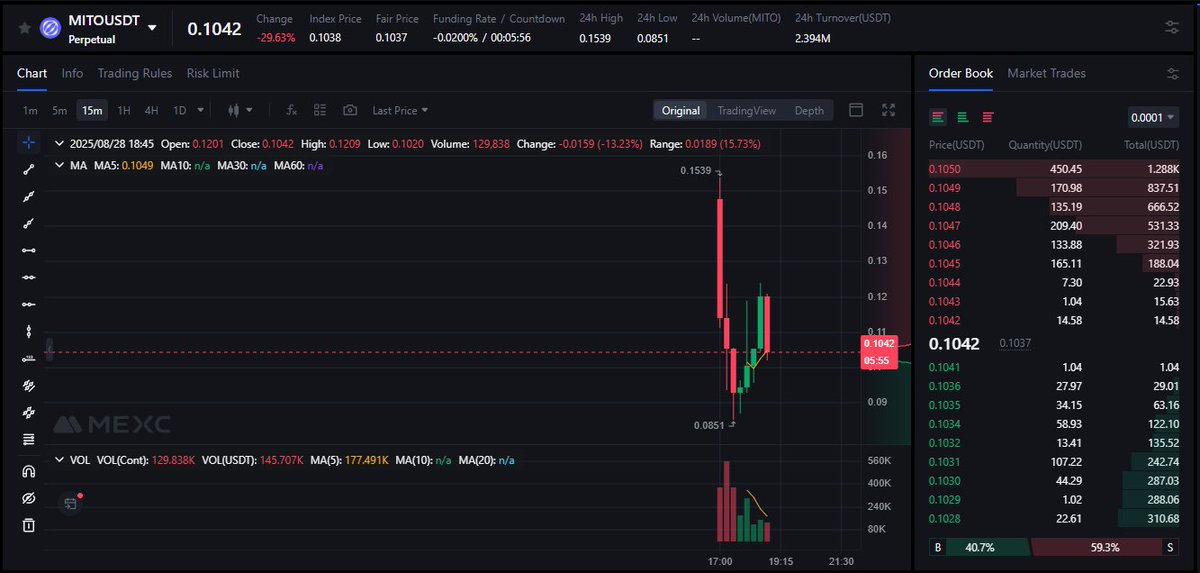The image size is (1200, 573).
Task: Collapse the MA indicator legend chevron
Action: tap(59, 165)
